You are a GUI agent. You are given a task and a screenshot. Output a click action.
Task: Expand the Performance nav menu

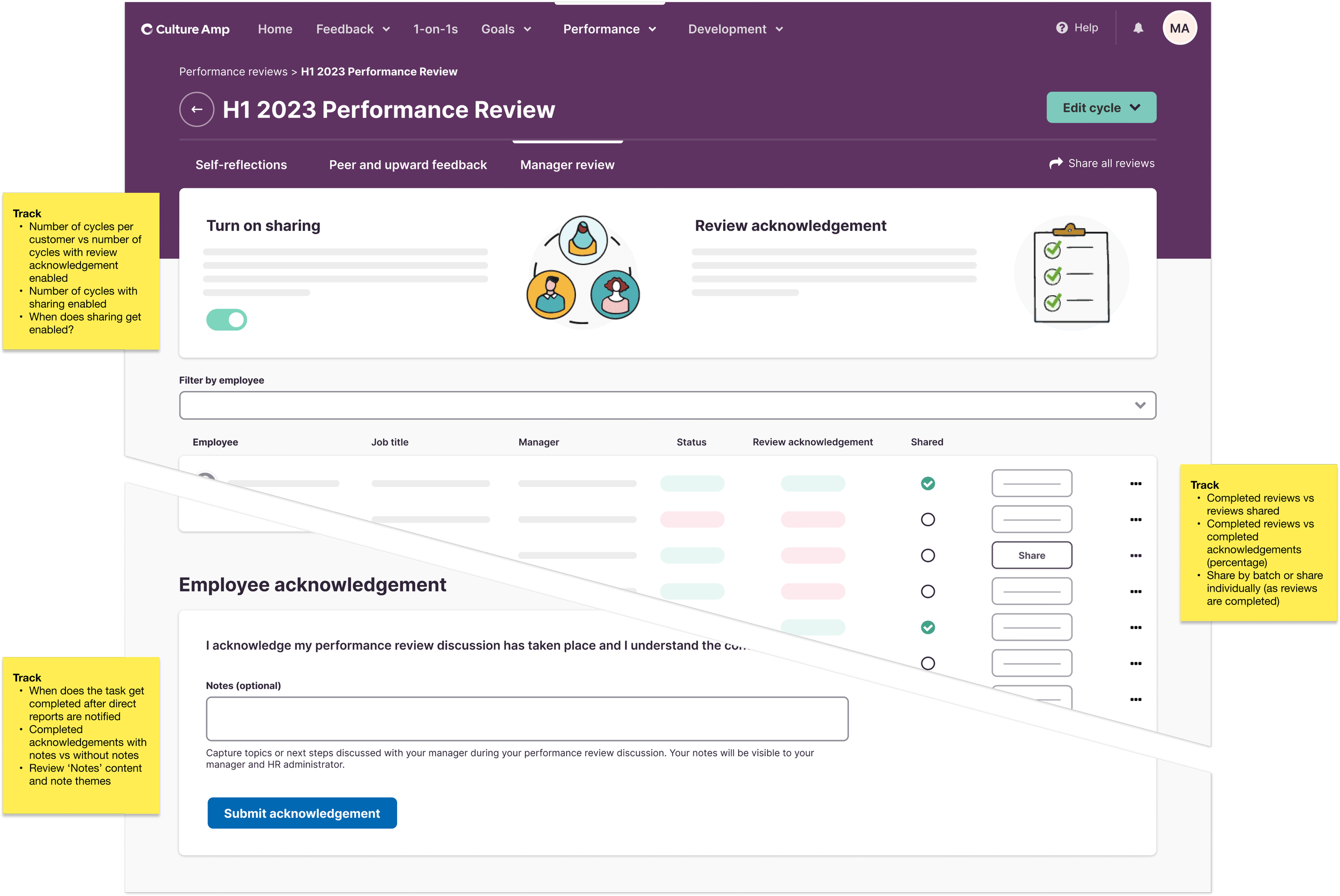coord(609,29)
